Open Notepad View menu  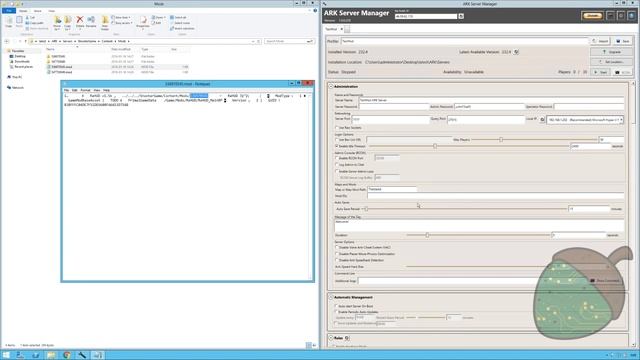(x=97, y=90)
